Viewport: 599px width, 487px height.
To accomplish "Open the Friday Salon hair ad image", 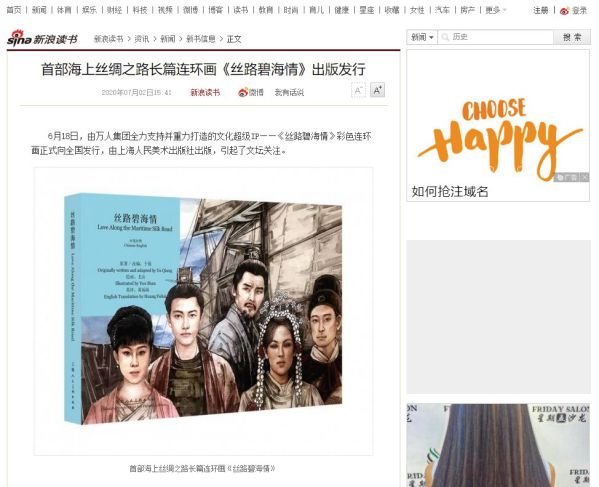I will point(499,445).
